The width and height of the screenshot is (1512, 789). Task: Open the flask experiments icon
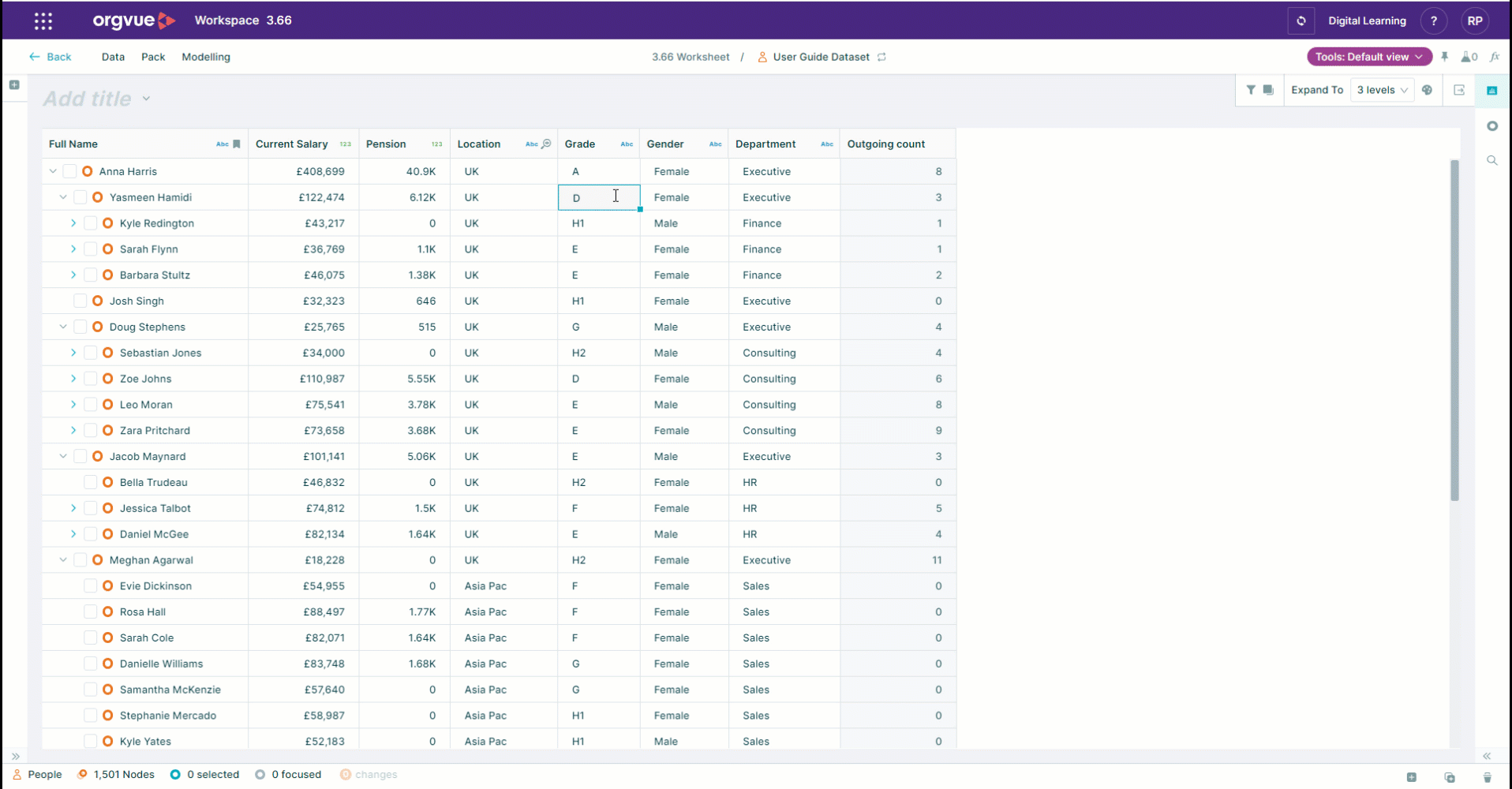pyautogui.click(x=1469, y=57)
